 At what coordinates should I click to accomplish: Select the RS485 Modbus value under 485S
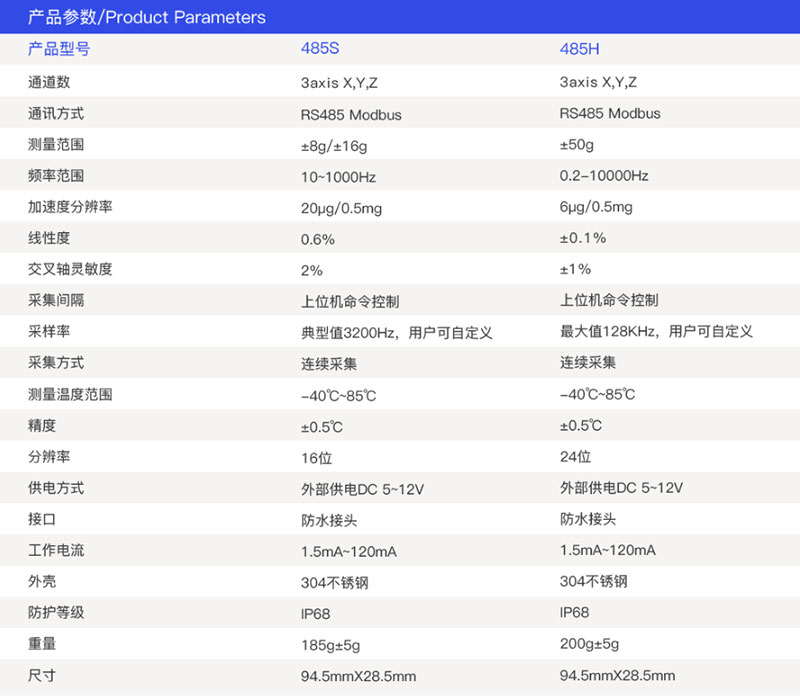[x=348, y=113]
